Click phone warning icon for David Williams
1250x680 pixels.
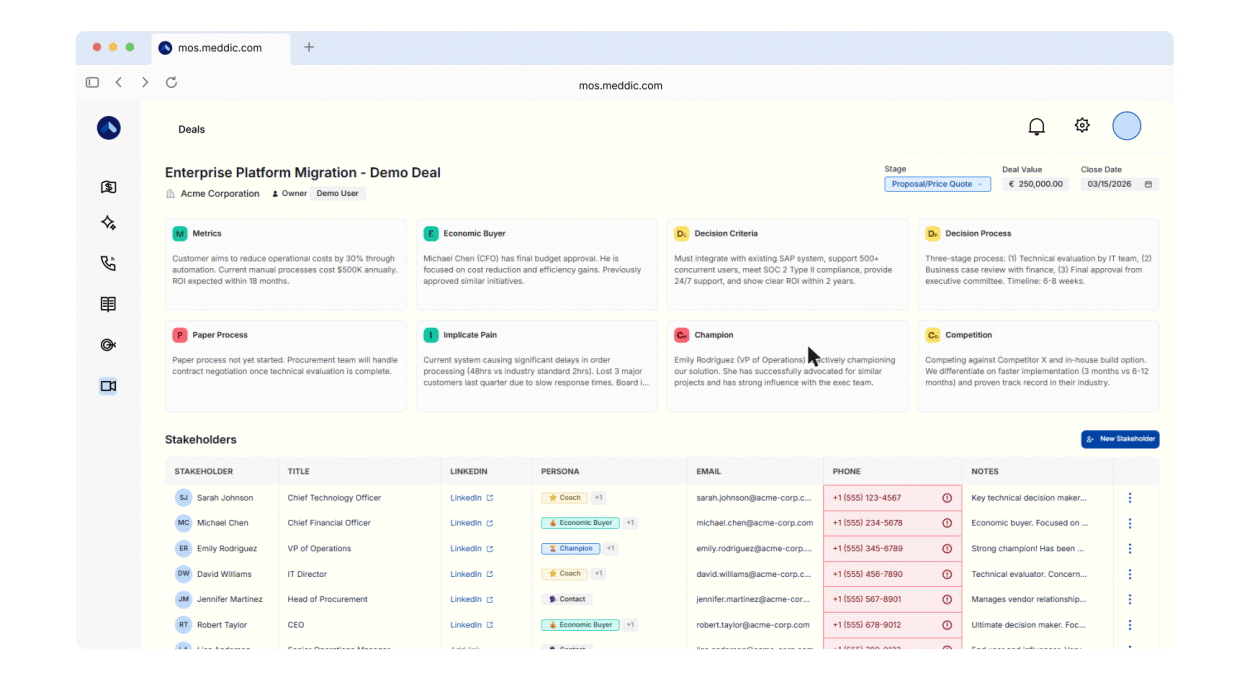pyautogui.click(x=947, y=574)
